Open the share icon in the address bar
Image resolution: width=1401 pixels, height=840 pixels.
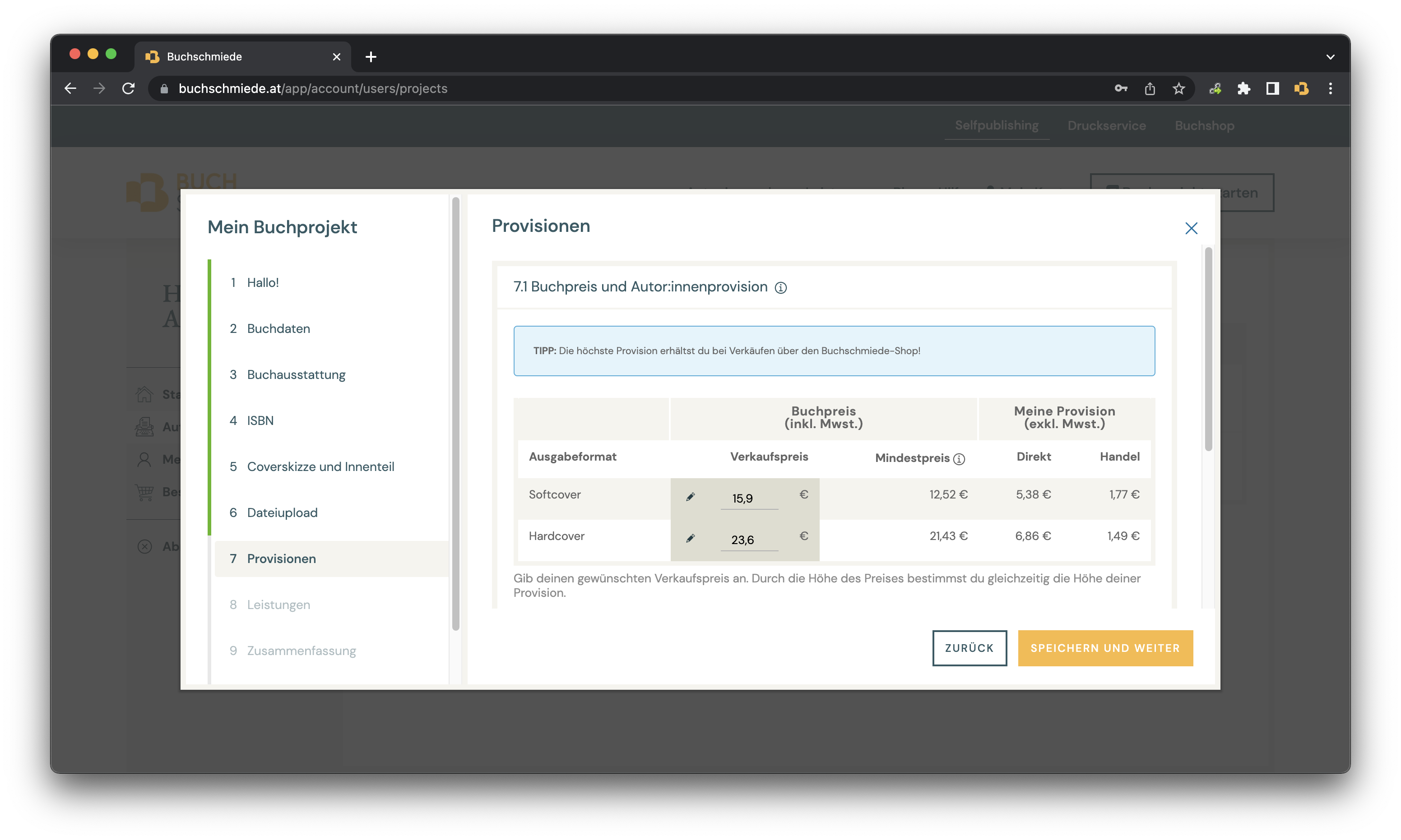(x=1150, y=88)
